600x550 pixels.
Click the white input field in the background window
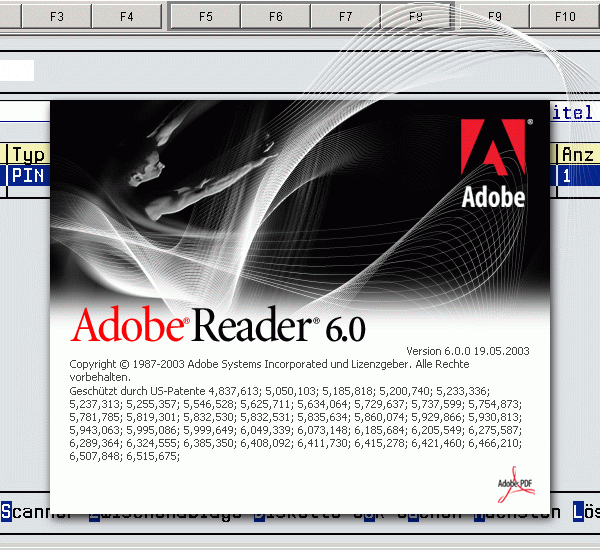(x=17, y=70)
